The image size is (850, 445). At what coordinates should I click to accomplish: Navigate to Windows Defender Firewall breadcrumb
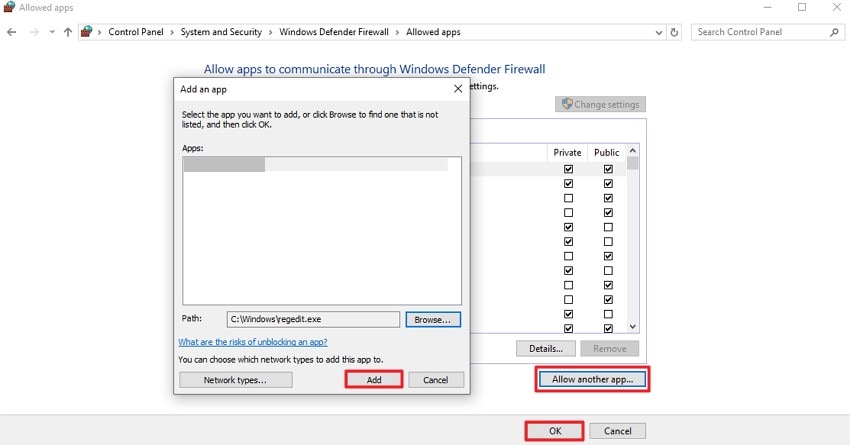click(334, 32)
